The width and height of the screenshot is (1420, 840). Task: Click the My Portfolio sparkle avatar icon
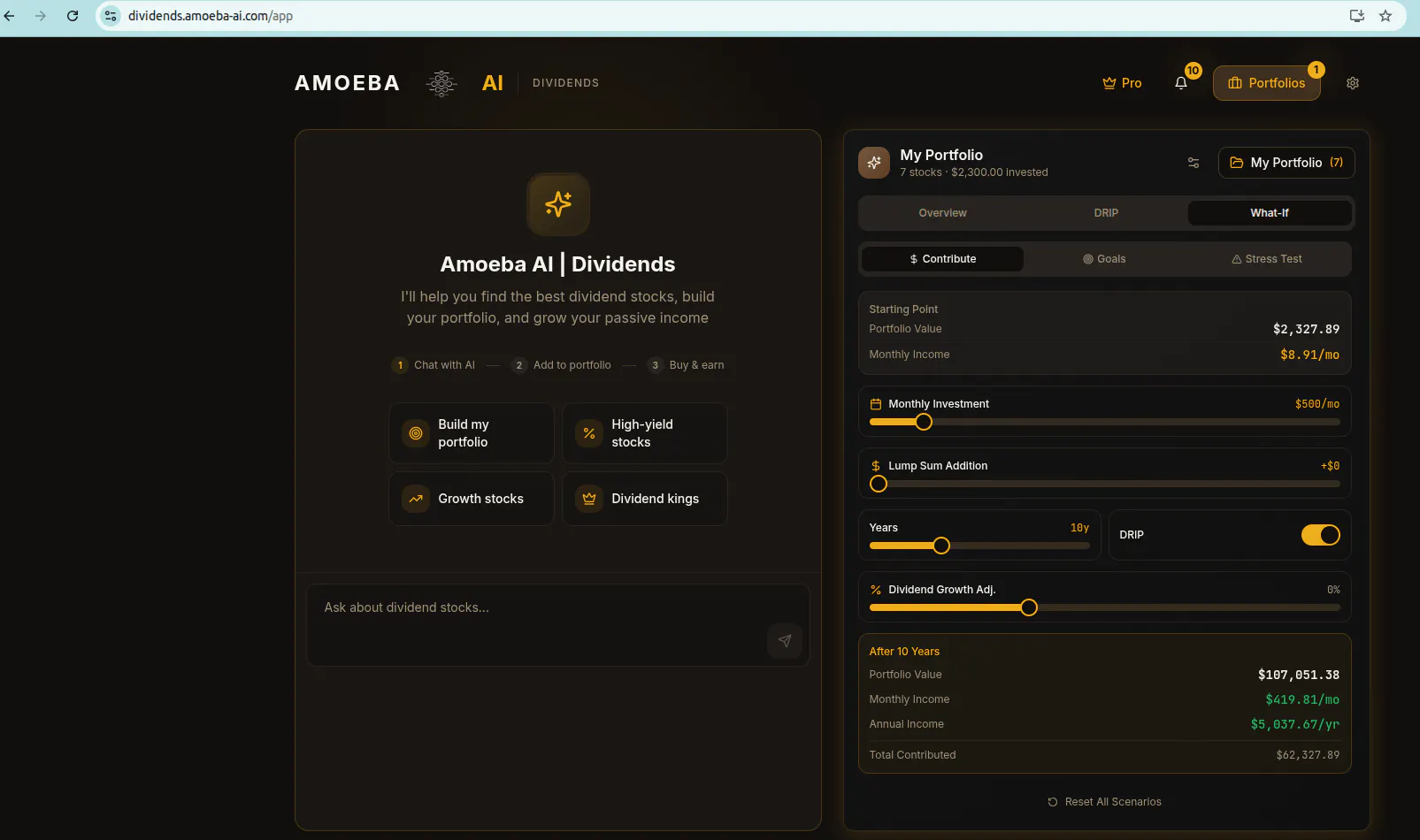[874, 163]
